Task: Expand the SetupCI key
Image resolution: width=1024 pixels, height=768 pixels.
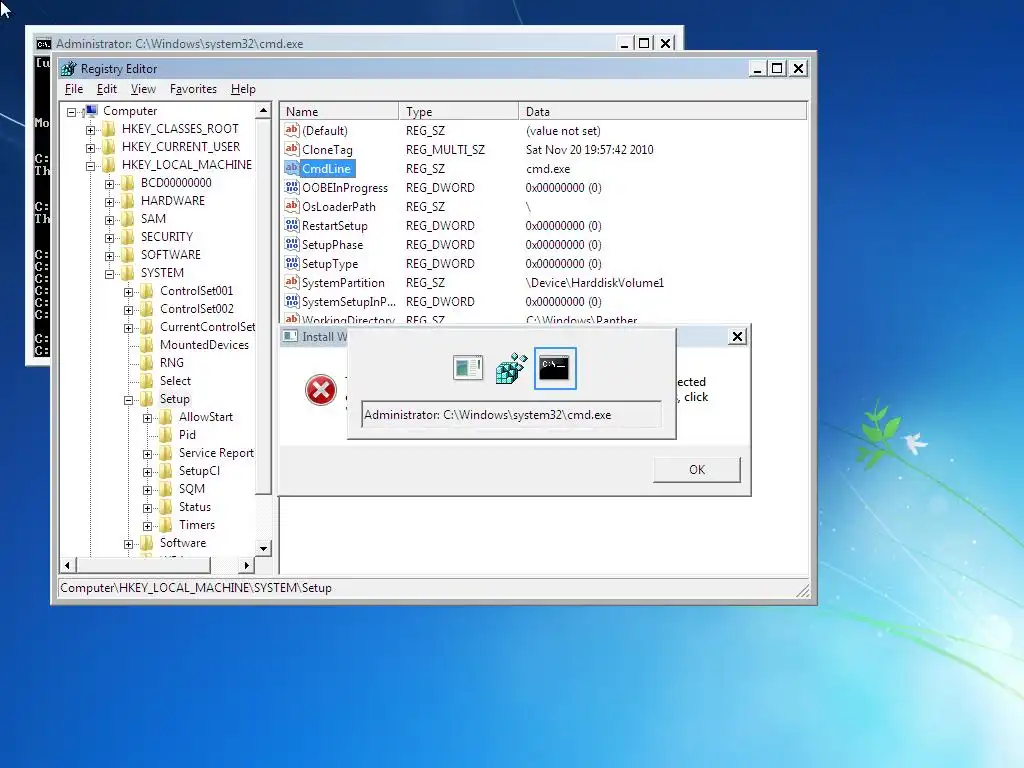Action: 148,472
